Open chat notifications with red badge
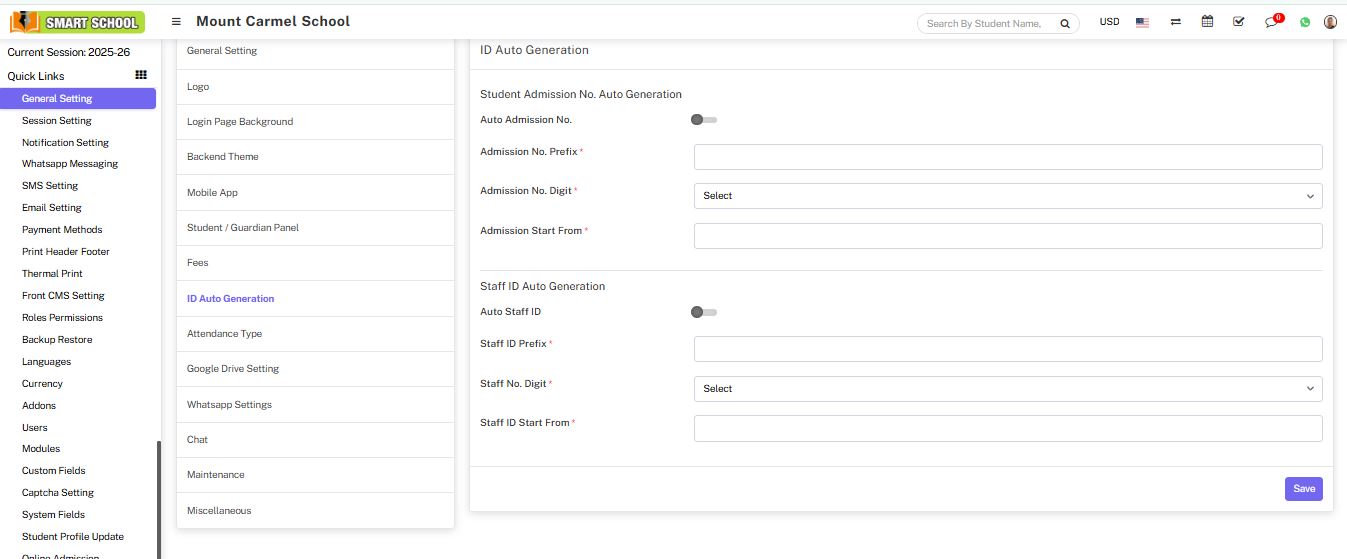Image resolution: width=1347 pixels, height=559 pixels. [x=1271, y=22]
